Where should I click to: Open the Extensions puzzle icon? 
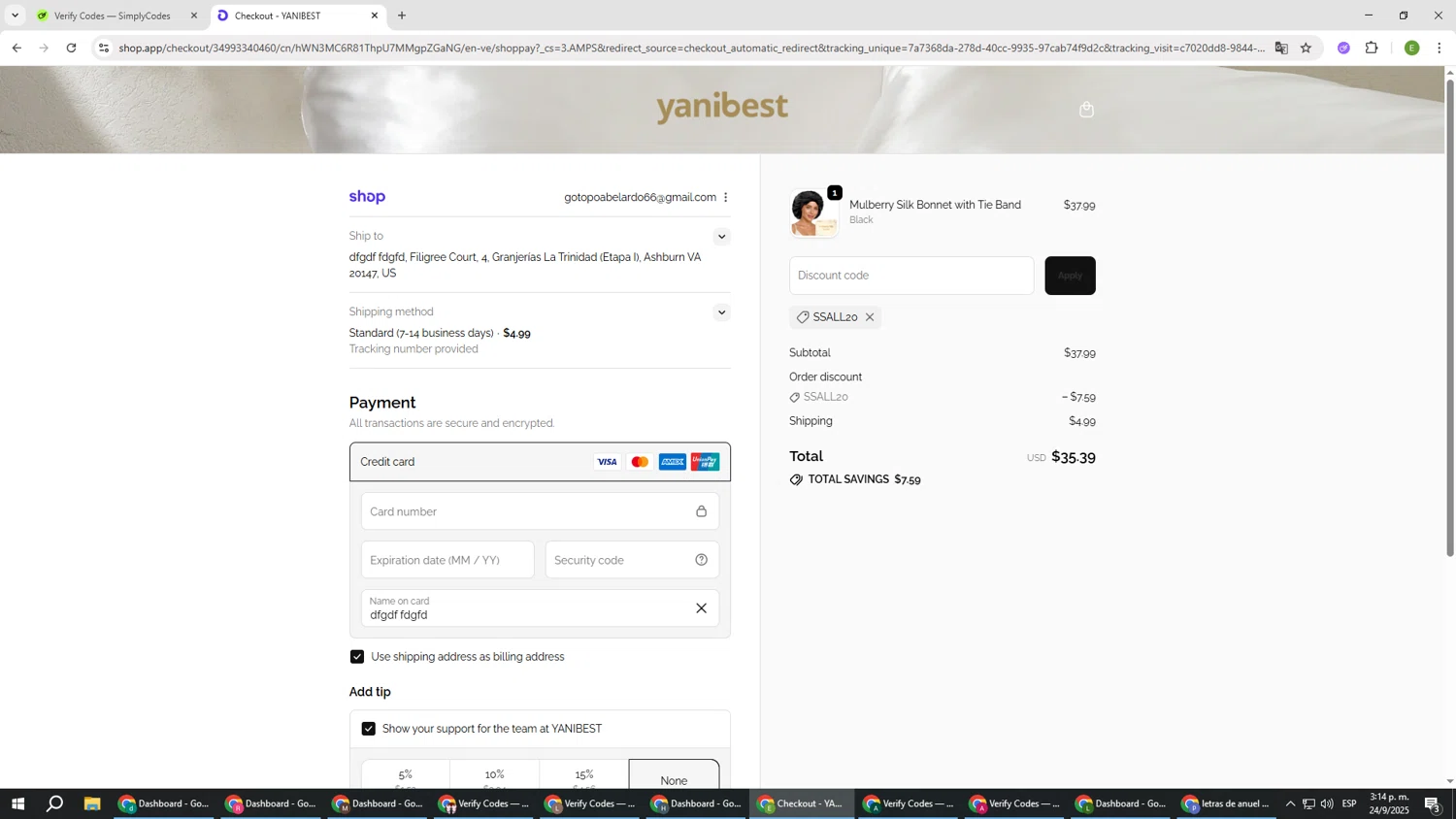pyautogui.click(x=1372, y=48)
